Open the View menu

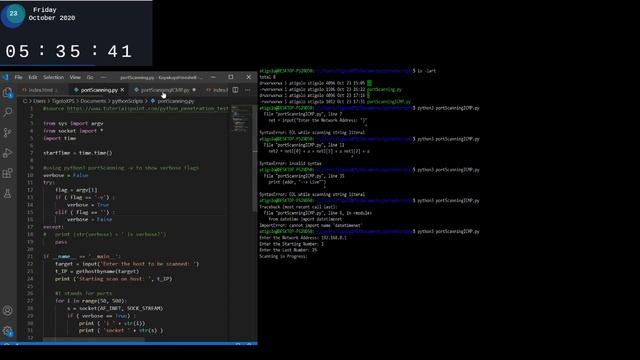pyautogui.click(x=75, y=77)
